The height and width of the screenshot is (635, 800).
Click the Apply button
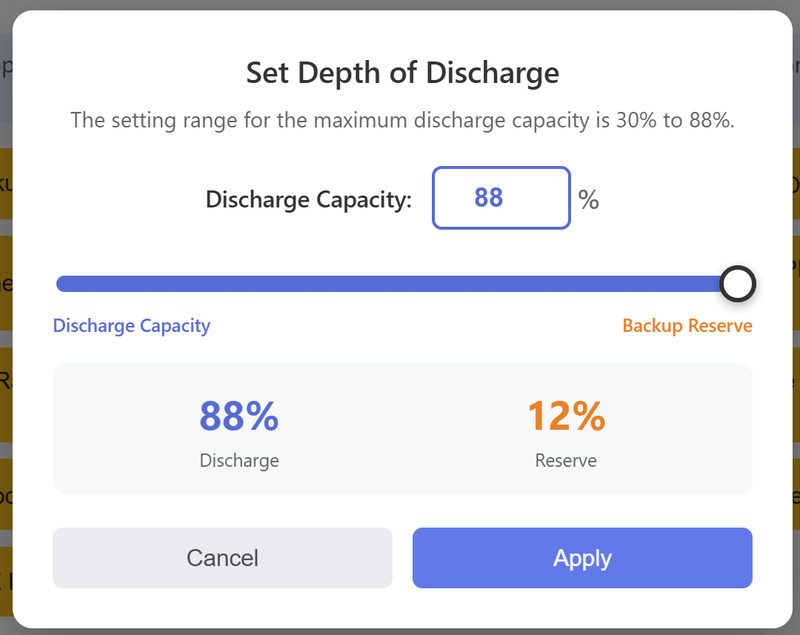click(x=582, y=558)
